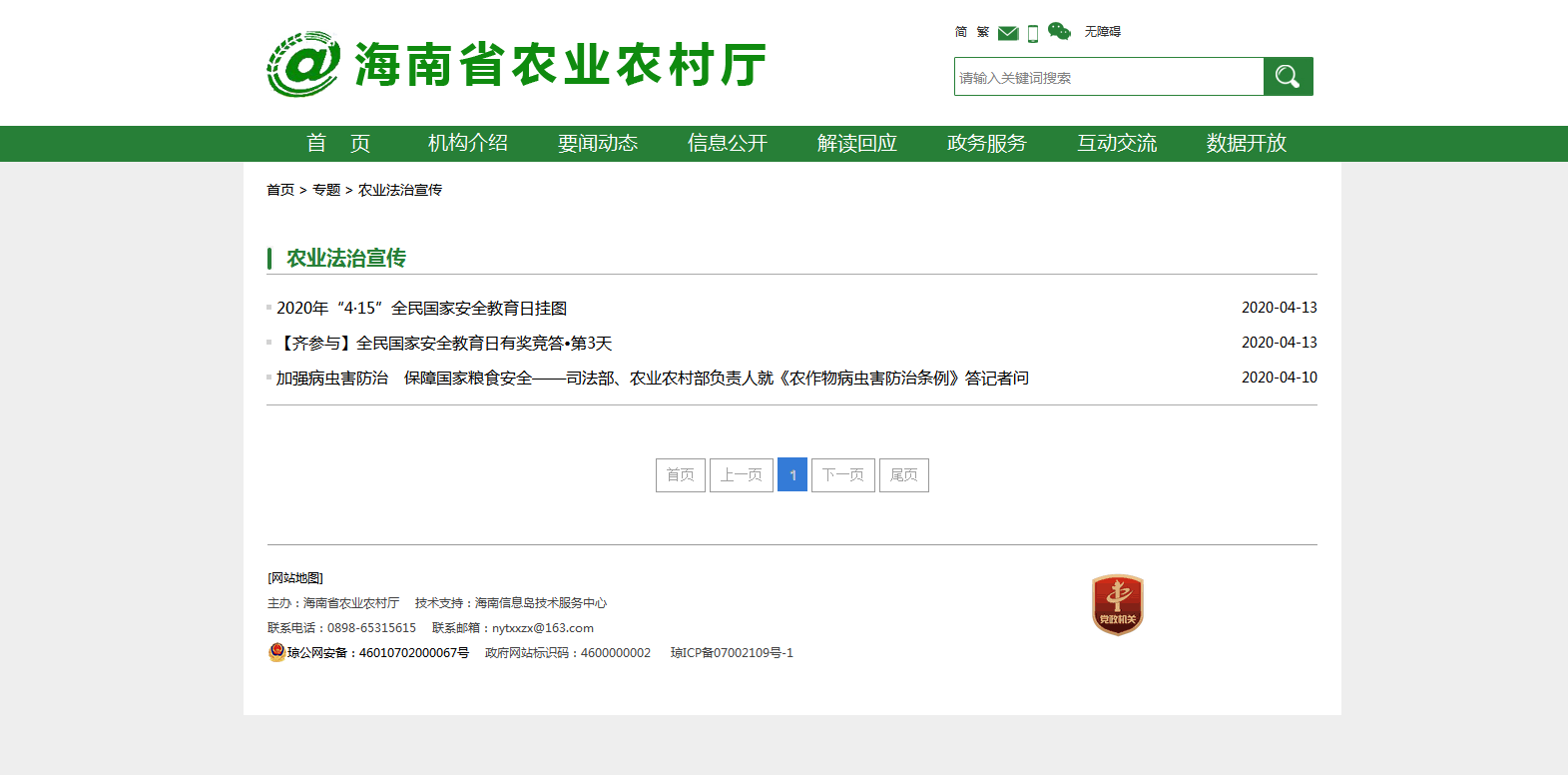Click the 尾页 pagination button

(x=903, y=475)
